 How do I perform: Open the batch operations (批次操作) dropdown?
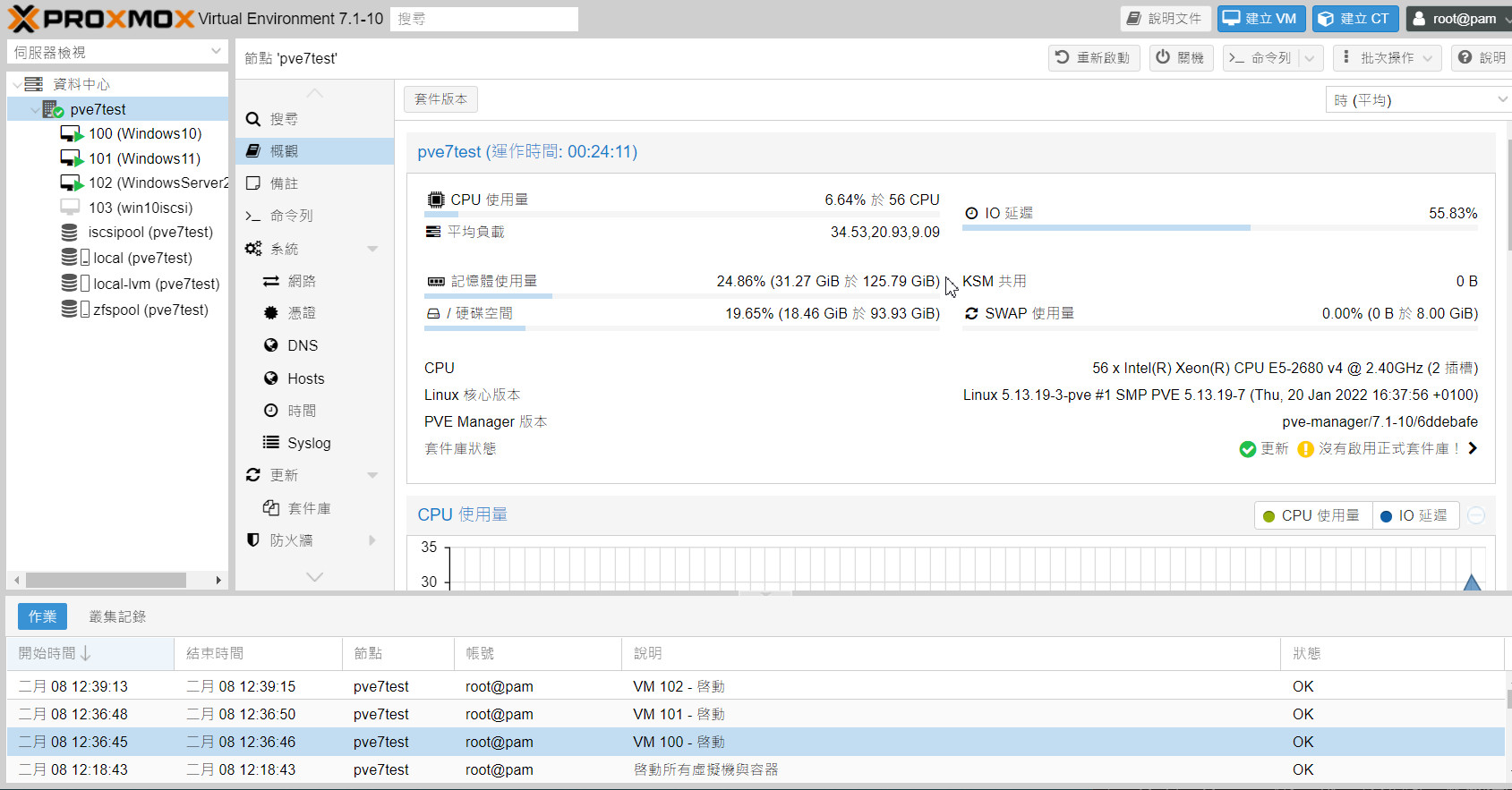tap(1388, 58)
